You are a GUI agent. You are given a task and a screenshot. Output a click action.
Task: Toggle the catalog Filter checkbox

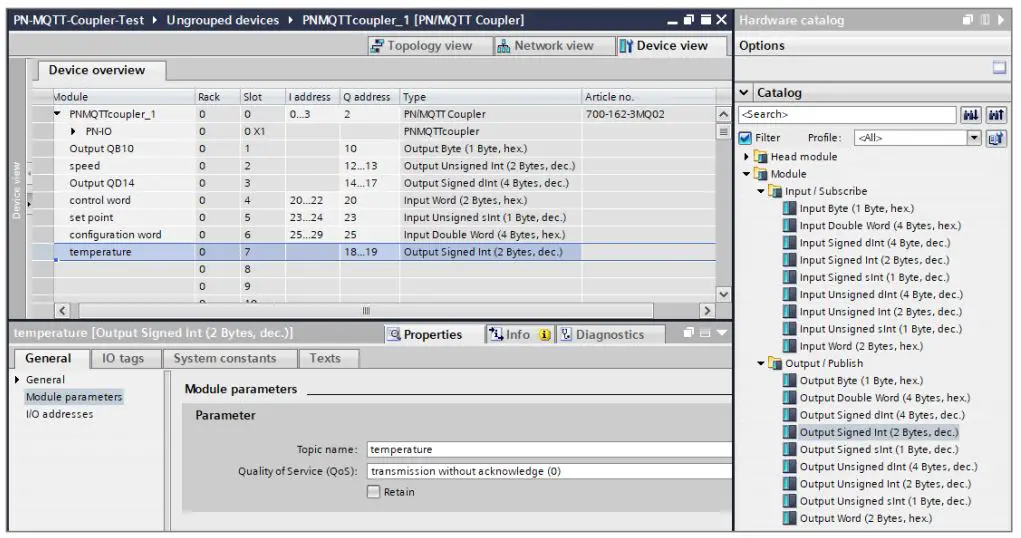pyautogui.click(x=745, y=138)
